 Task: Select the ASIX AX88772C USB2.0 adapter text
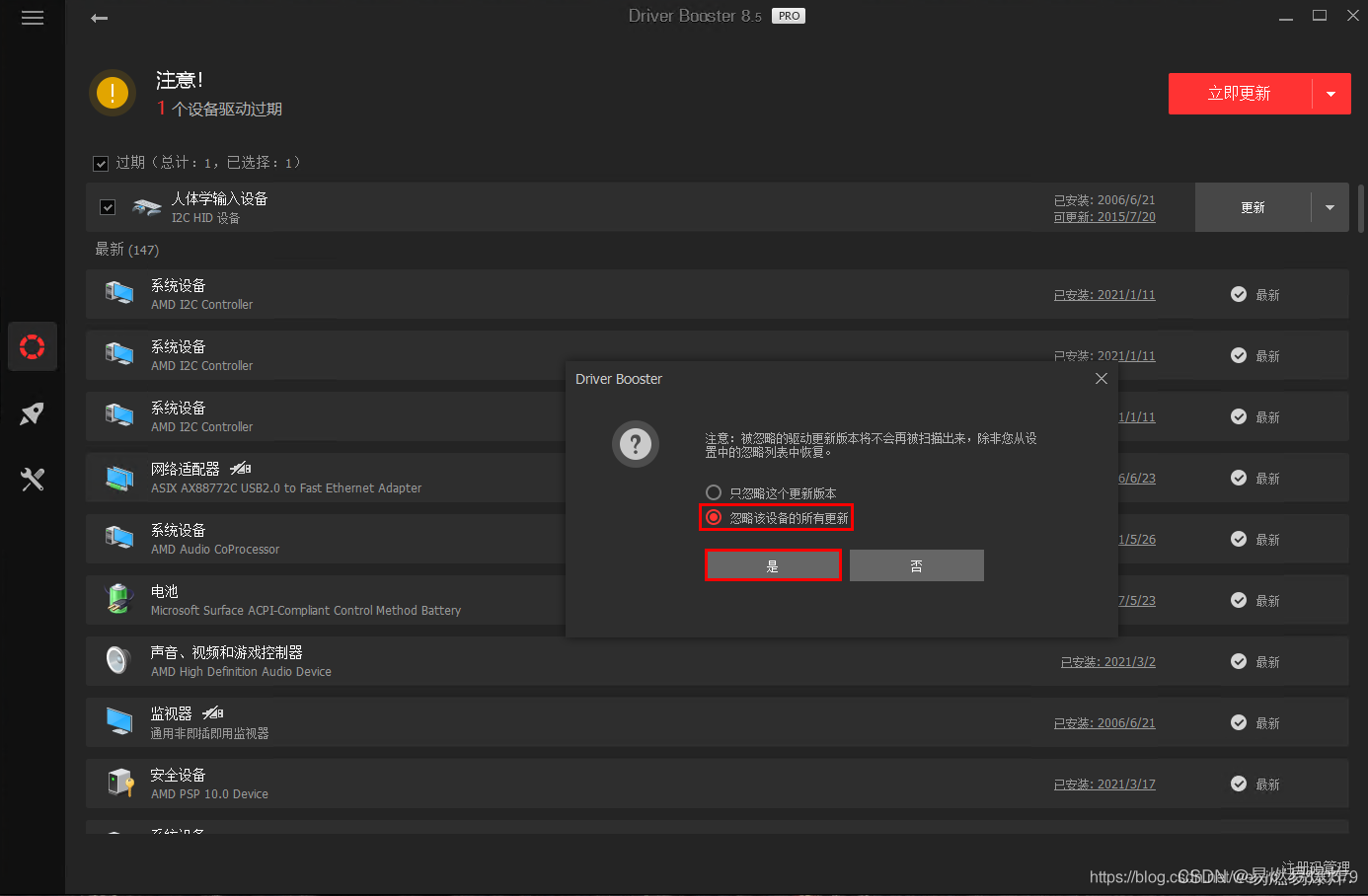(286, 488)
